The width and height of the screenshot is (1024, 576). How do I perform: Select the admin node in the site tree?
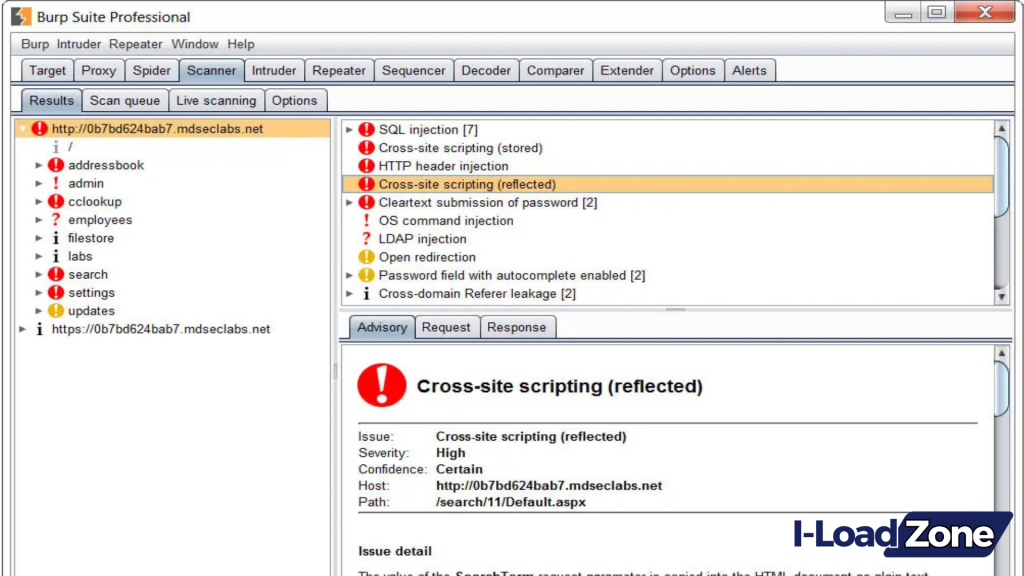pos(85,183)
